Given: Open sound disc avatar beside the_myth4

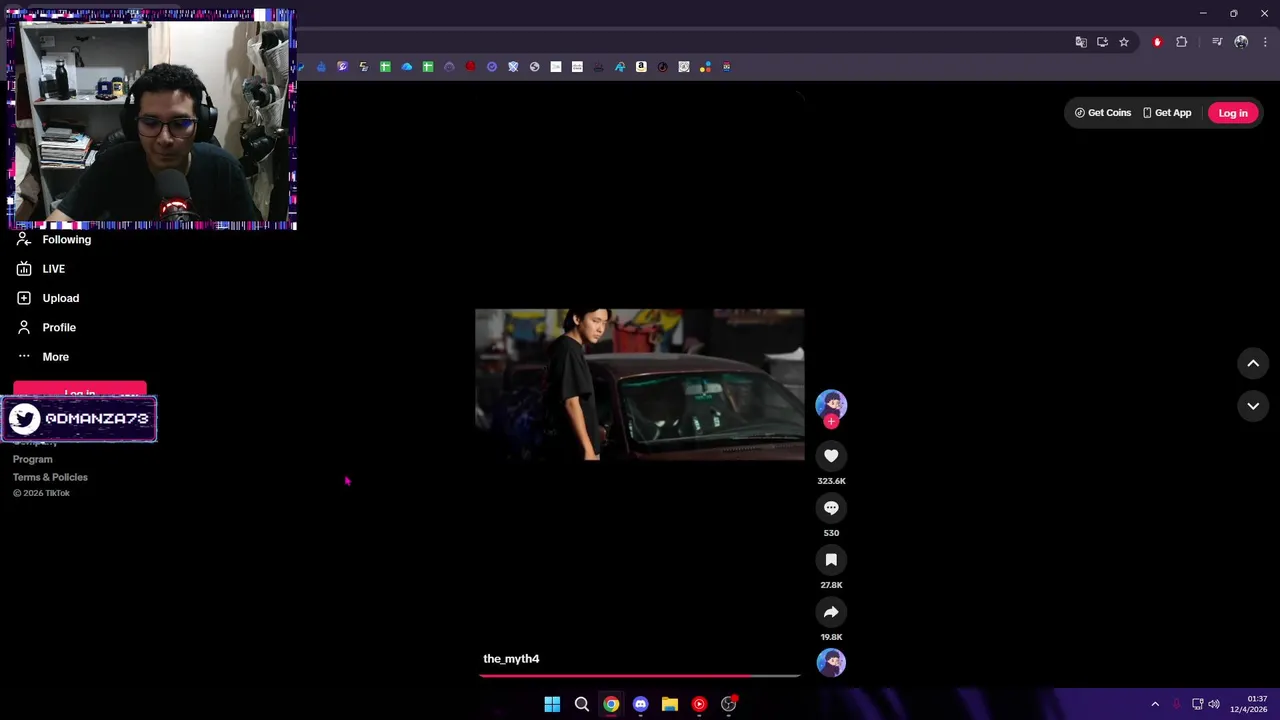Looking at the screenshot, I should coord(831,662).
